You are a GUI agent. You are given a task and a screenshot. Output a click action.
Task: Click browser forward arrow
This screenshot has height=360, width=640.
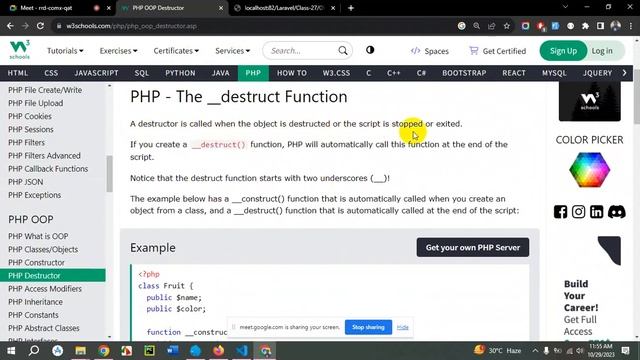coord(25,26)
